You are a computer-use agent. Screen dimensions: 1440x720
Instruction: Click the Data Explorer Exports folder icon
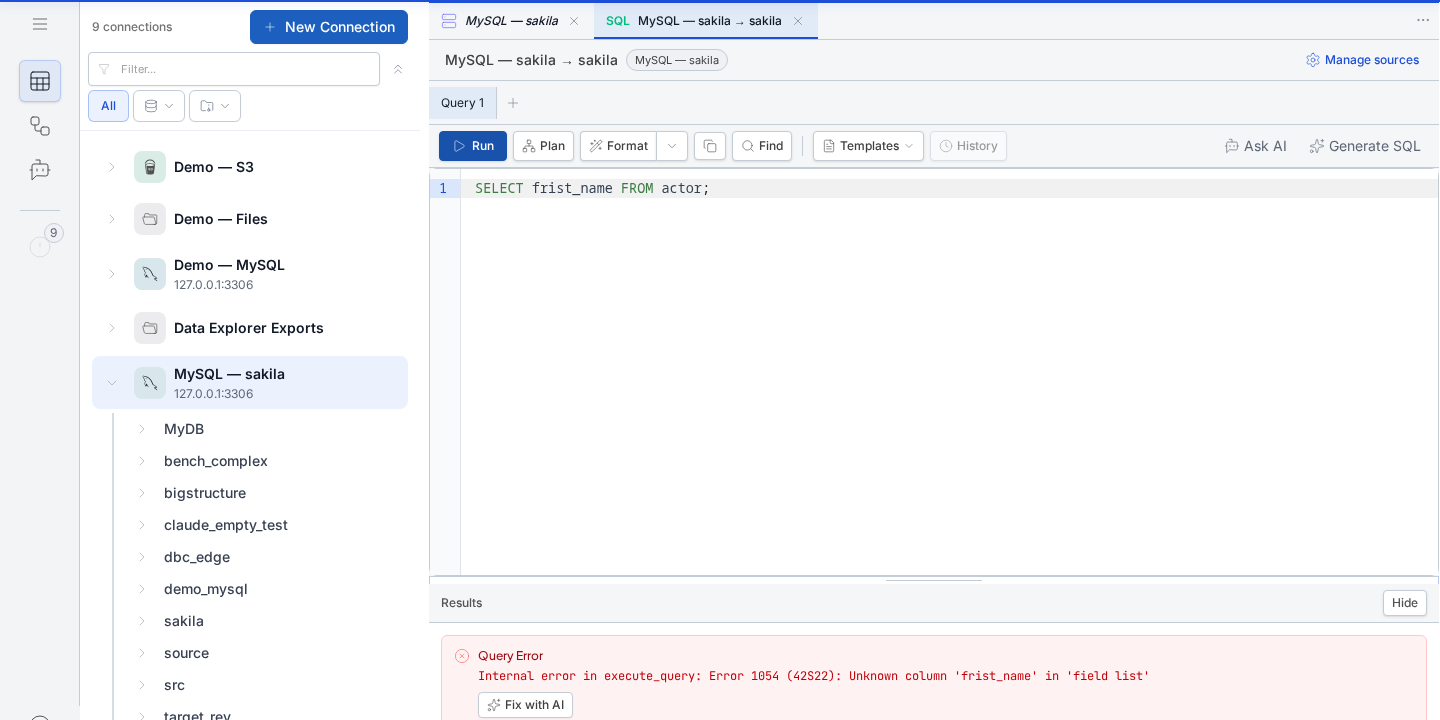(150, 328)
